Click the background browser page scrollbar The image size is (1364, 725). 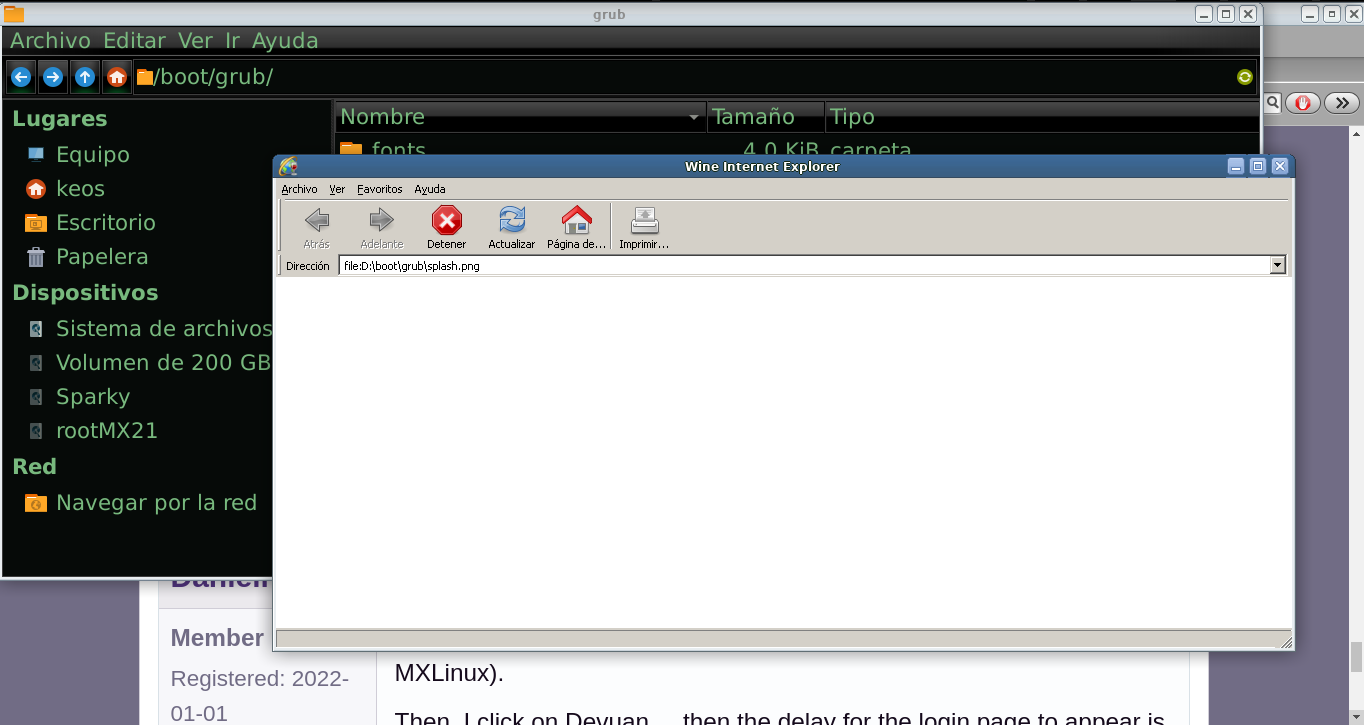click(1356, 656)
